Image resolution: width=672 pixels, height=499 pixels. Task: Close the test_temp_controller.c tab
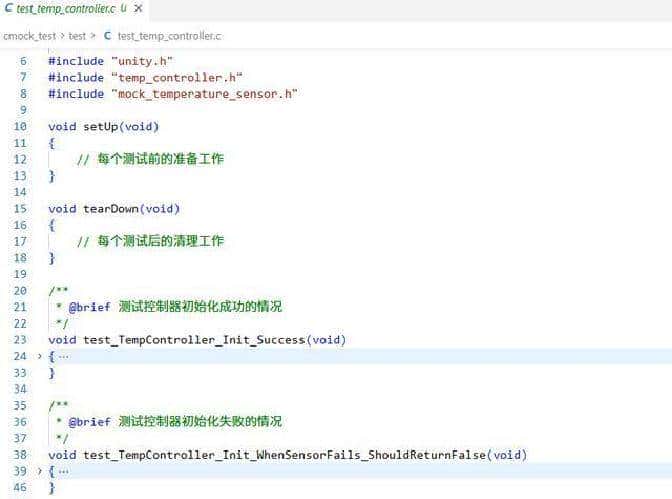[x=138, y=8]
